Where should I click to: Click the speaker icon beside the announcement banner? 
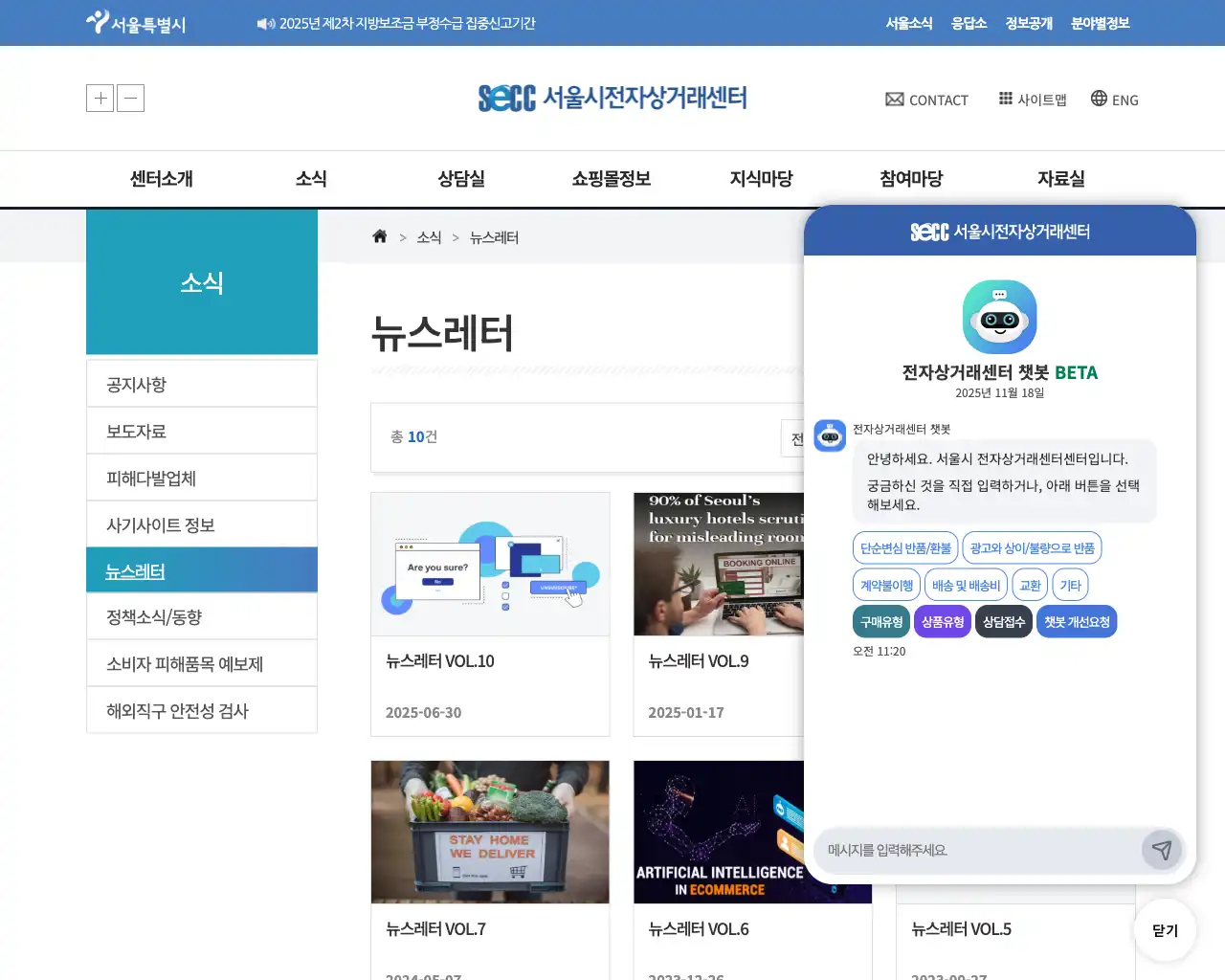265,23
